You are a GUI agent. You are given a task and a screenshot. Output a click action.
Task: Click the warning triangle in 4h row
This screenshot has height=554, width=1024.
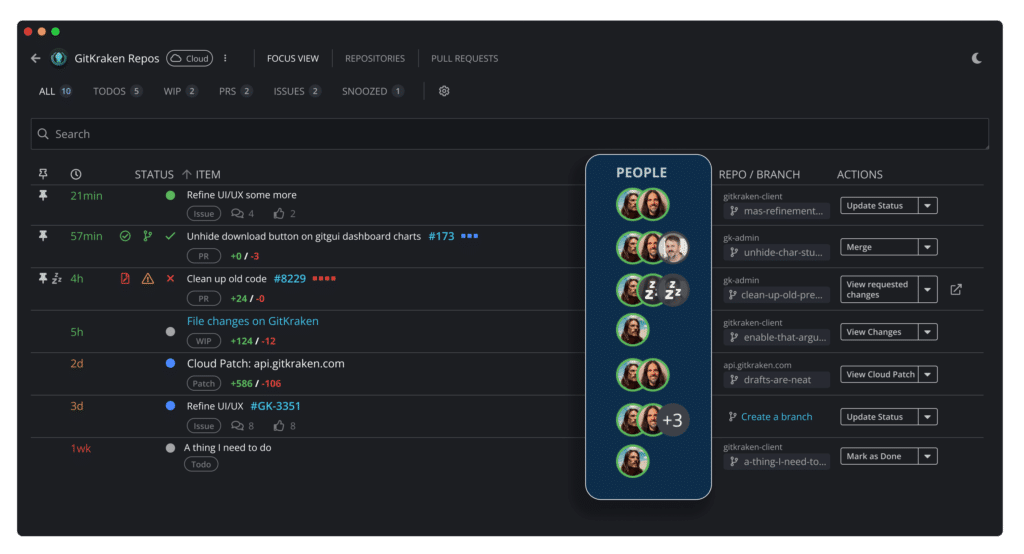(x=148, y=278)
